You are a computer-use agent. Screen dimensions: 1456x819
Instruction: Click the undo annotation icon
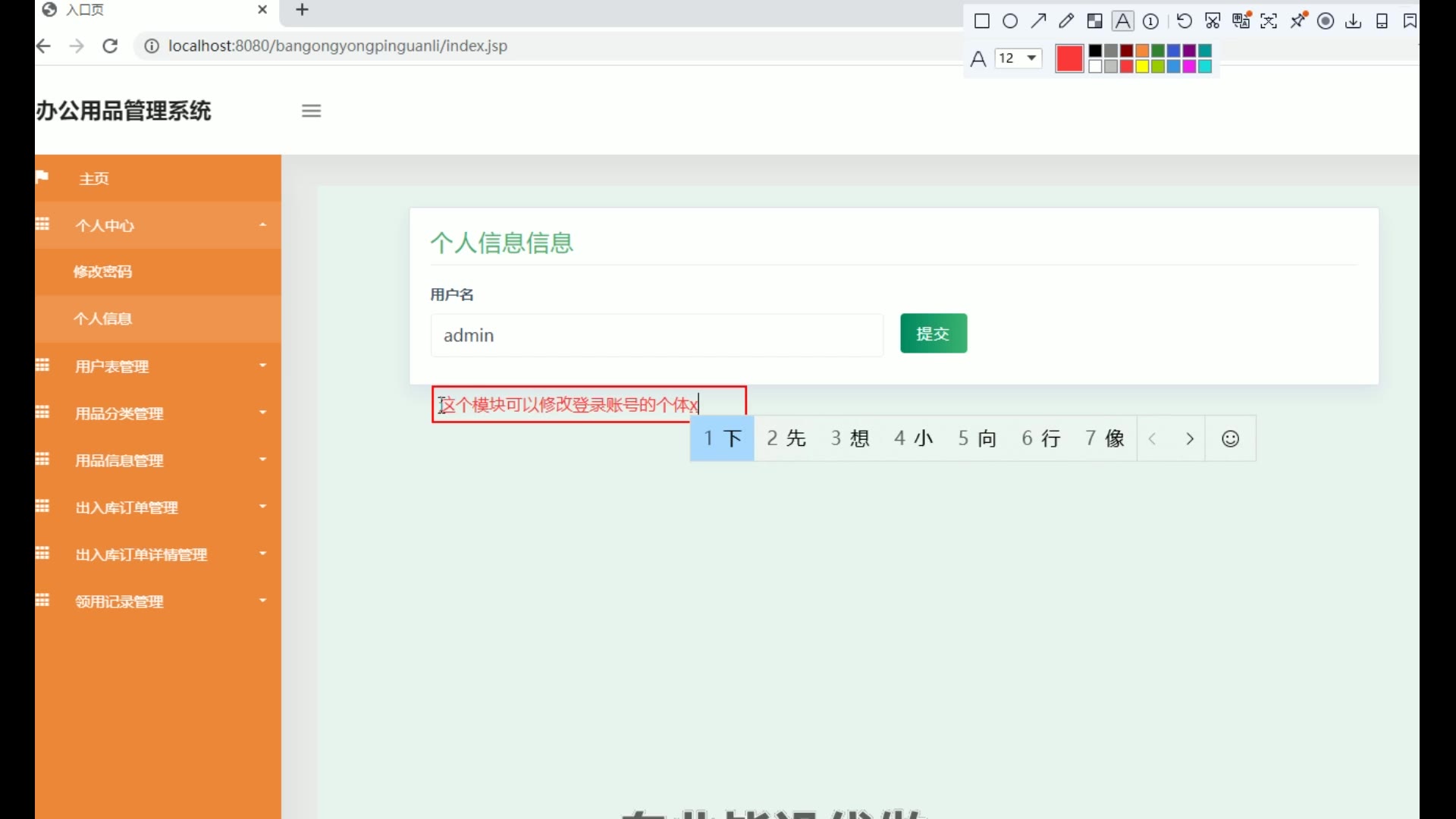click(x=1185, y=21)
